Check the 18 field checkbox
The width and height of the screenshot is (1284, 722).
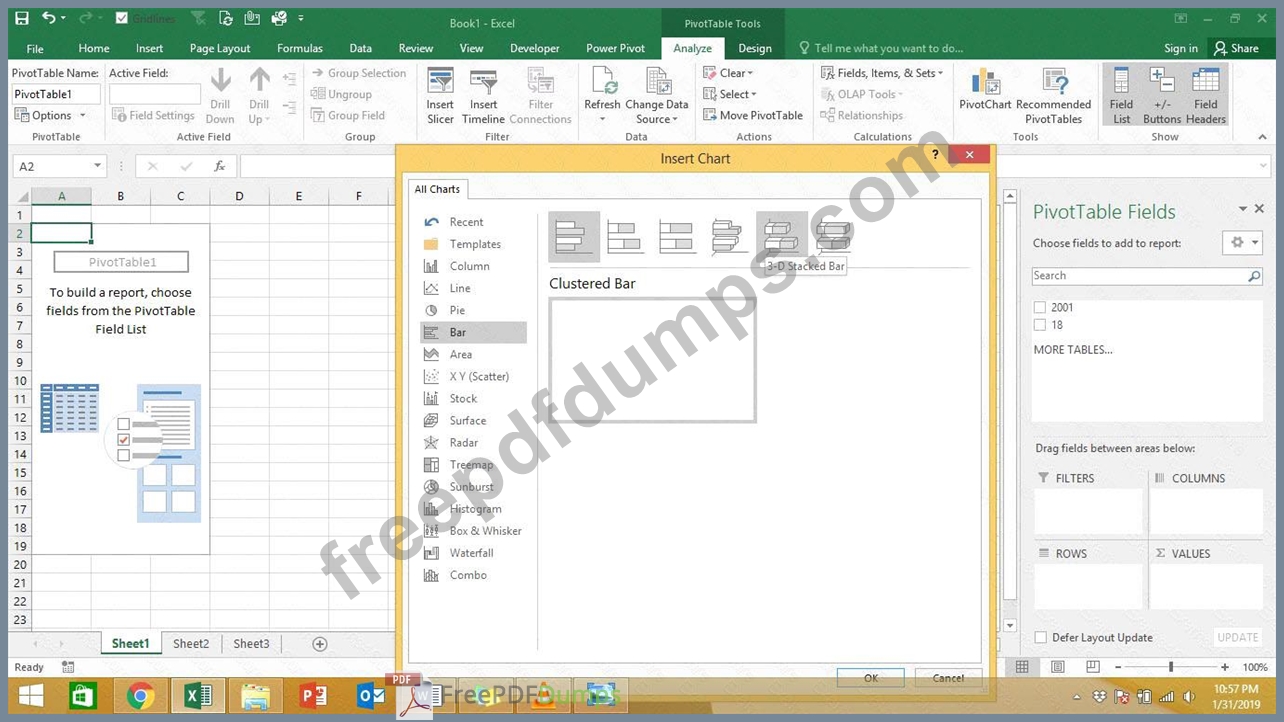point(1040,325)
